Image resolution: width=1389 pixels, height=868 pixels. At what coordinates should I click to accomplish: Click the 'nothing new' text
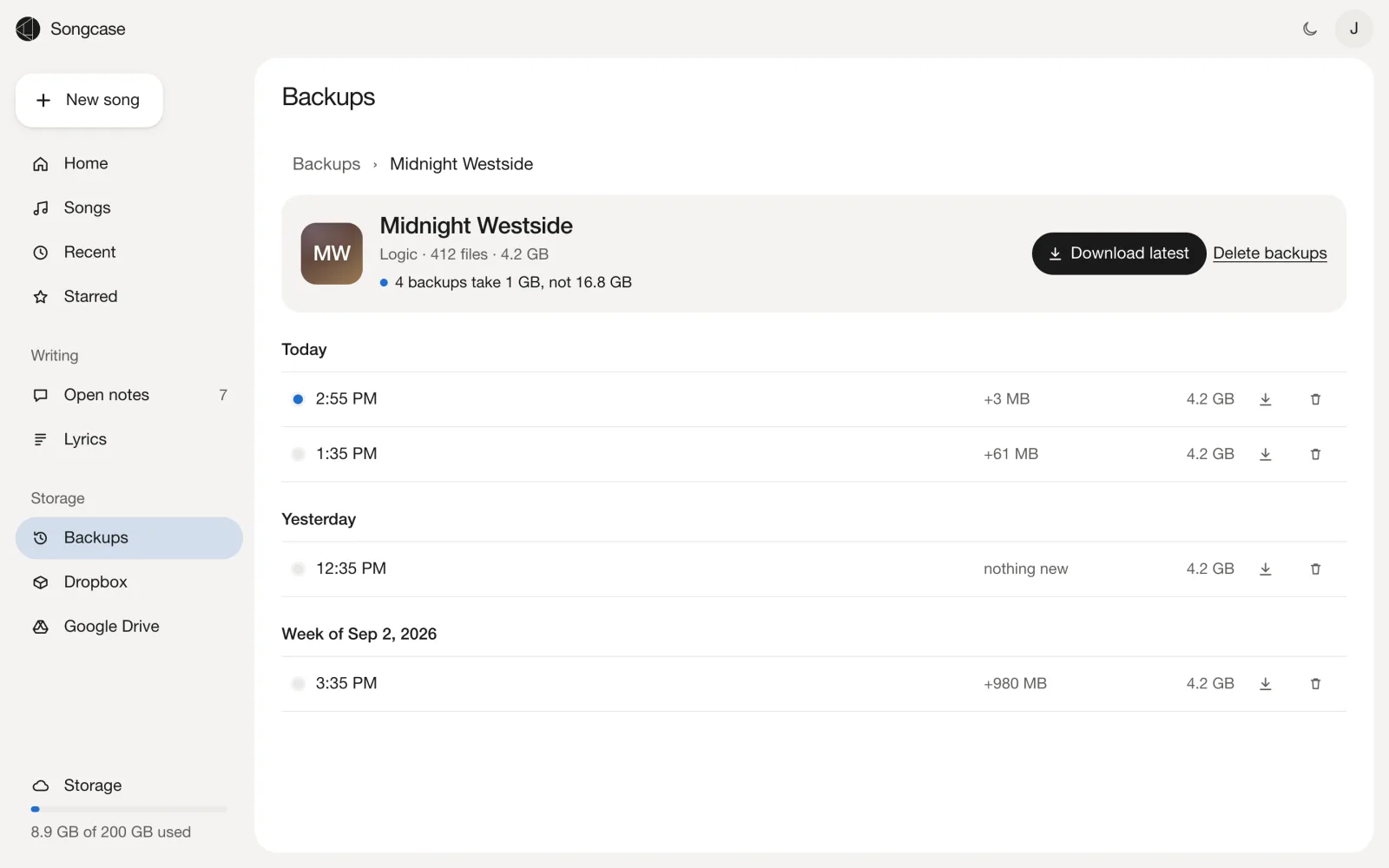1025,569
